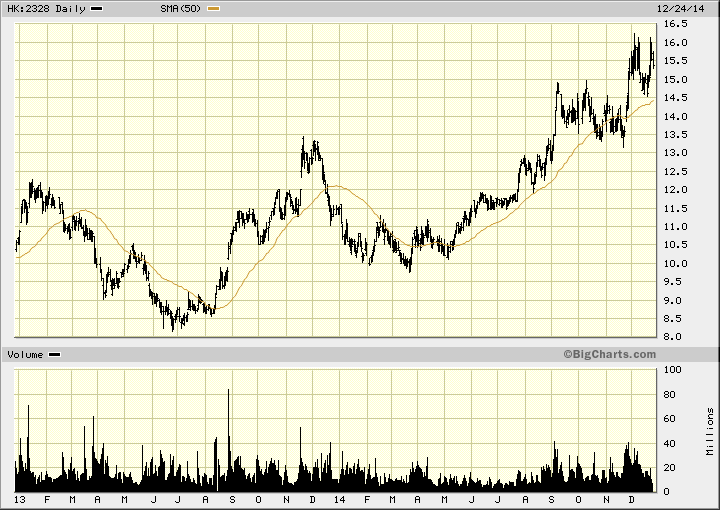This screenshot has width=720, height=510.
Task: Click the 12/24/14 chart date
Action: [x=689, y=9]
